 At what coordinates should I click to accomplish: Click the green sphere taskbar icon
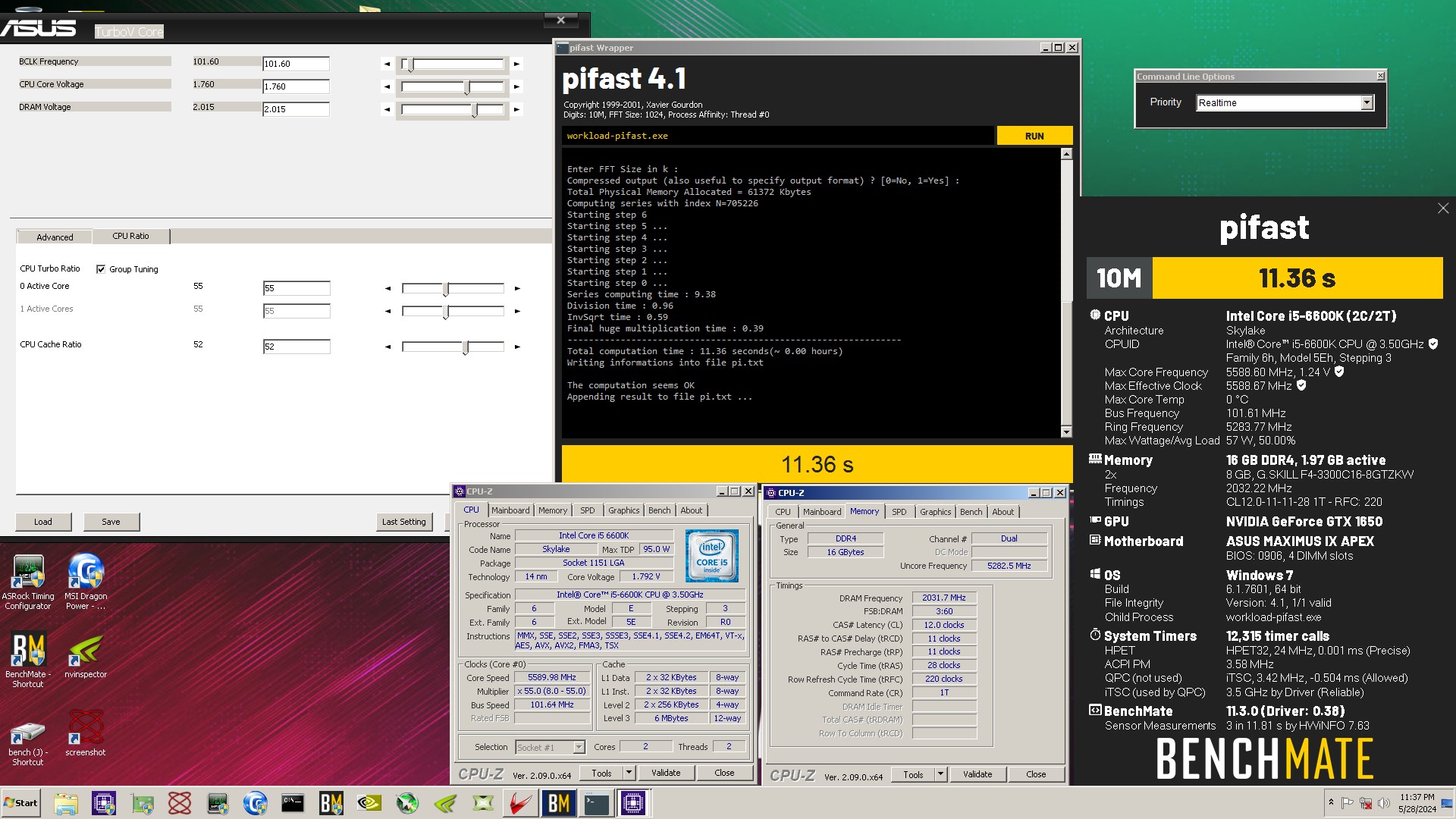tap(407, 803)
